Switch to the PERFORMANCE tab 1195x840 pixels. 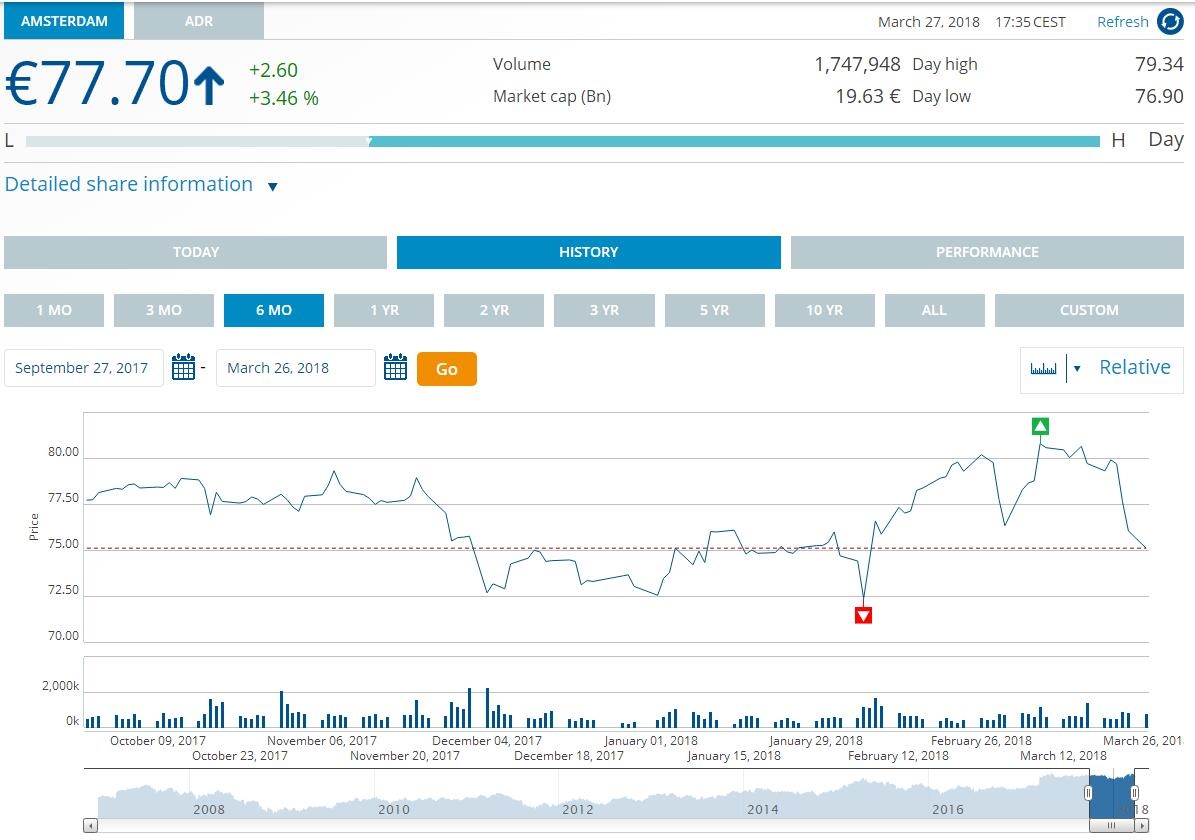(987, 252)
